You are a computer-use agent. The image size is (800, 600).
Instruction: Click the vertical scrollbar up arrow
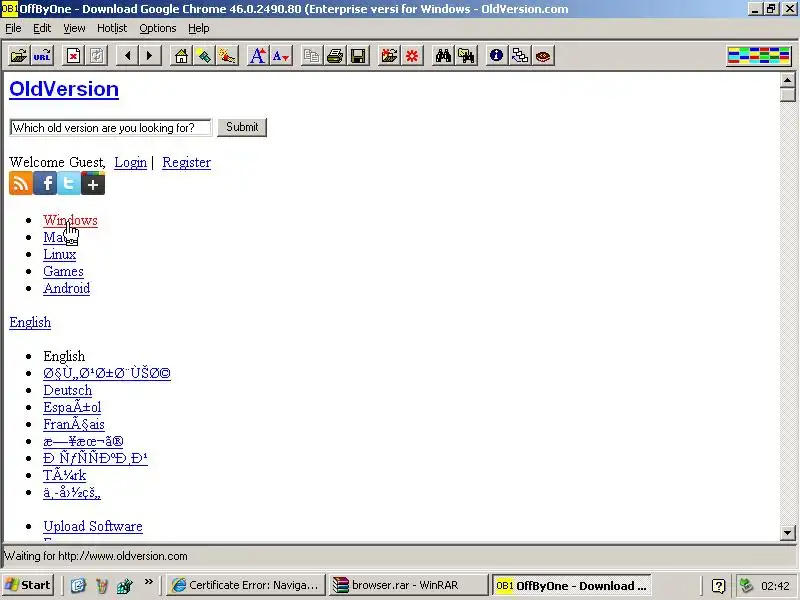787,80
